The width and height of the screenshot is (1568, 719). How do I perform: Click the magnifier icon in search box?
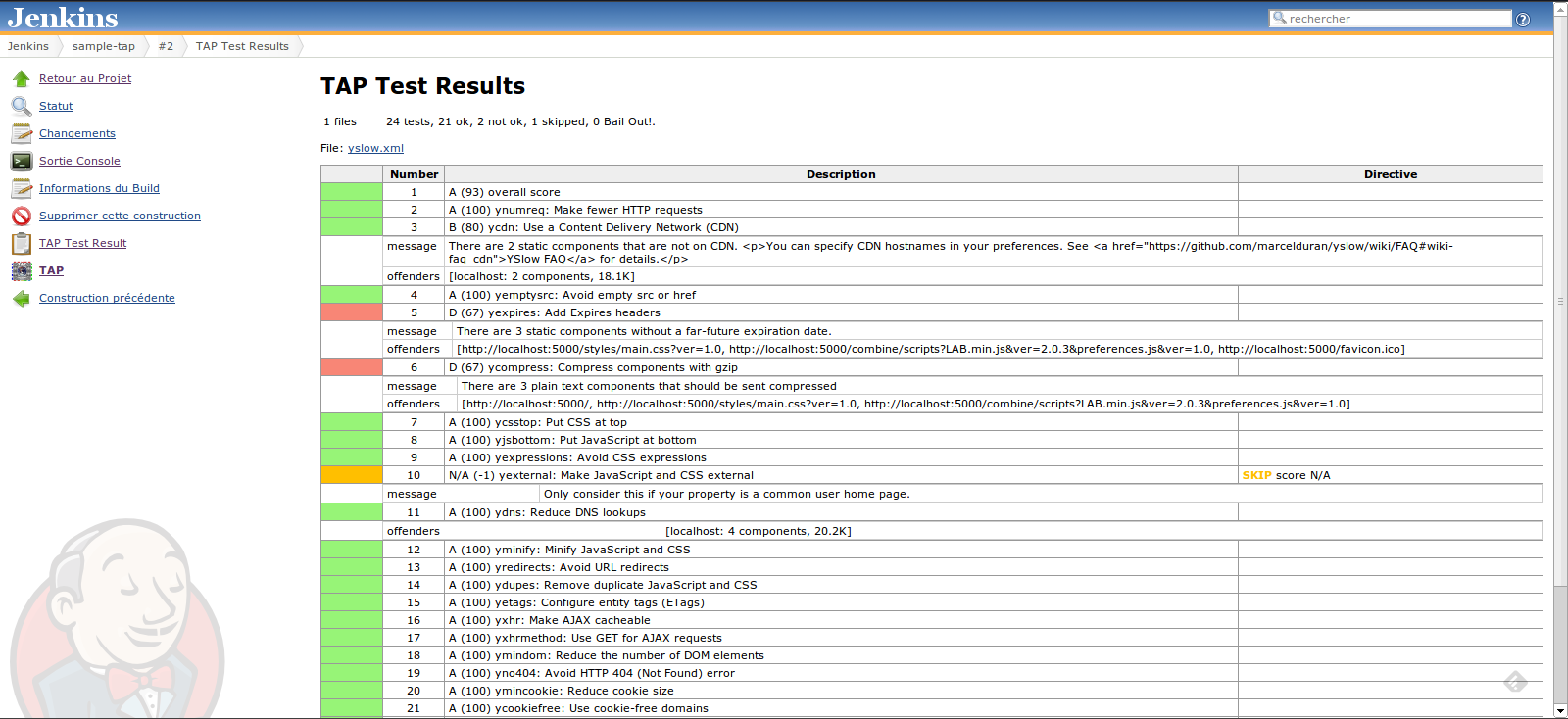pos(1279,18)
